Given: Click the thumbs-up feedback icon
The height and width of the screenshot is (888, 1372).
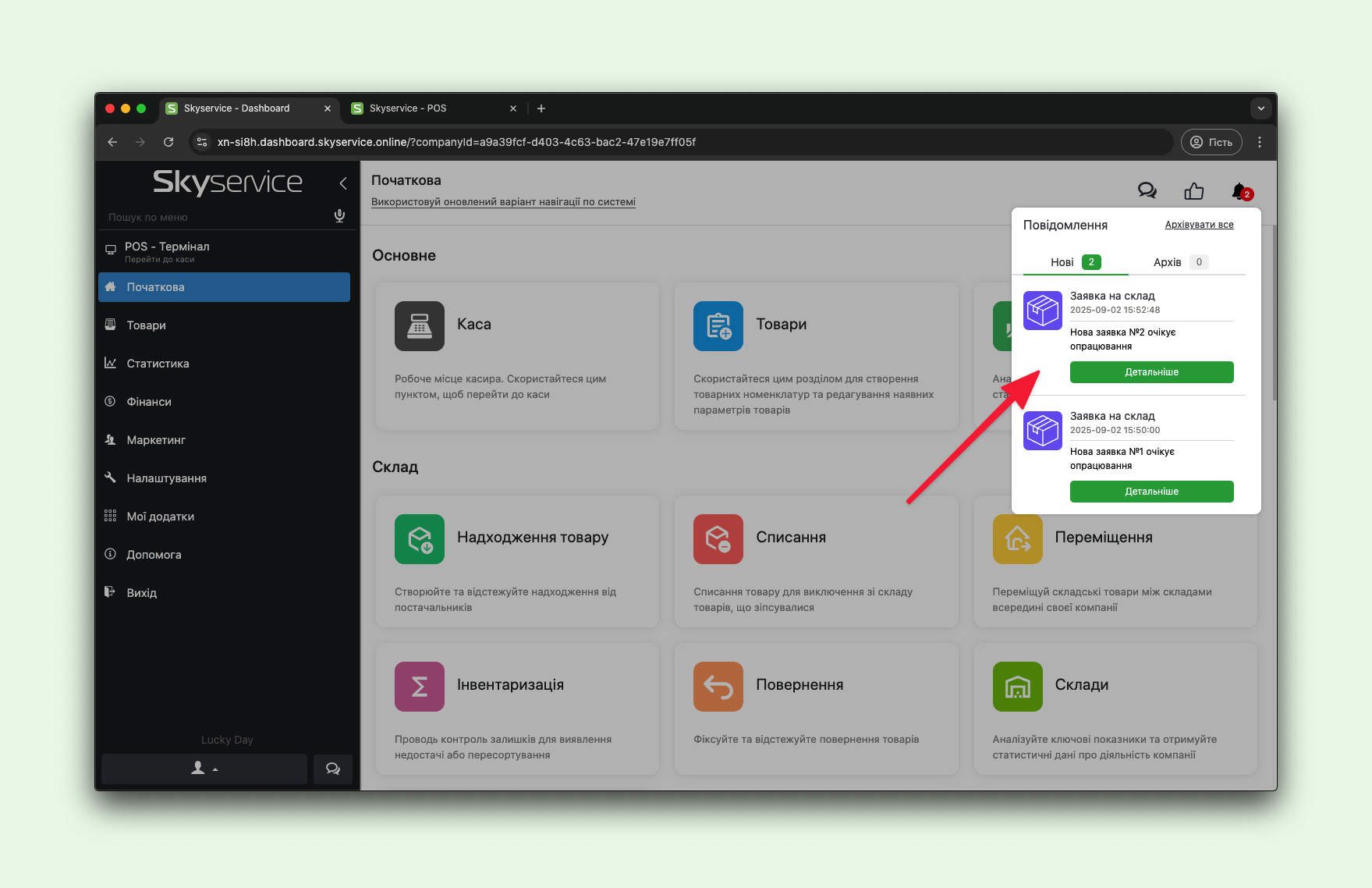Looking at the screenshot, I should click(1193, 190).
